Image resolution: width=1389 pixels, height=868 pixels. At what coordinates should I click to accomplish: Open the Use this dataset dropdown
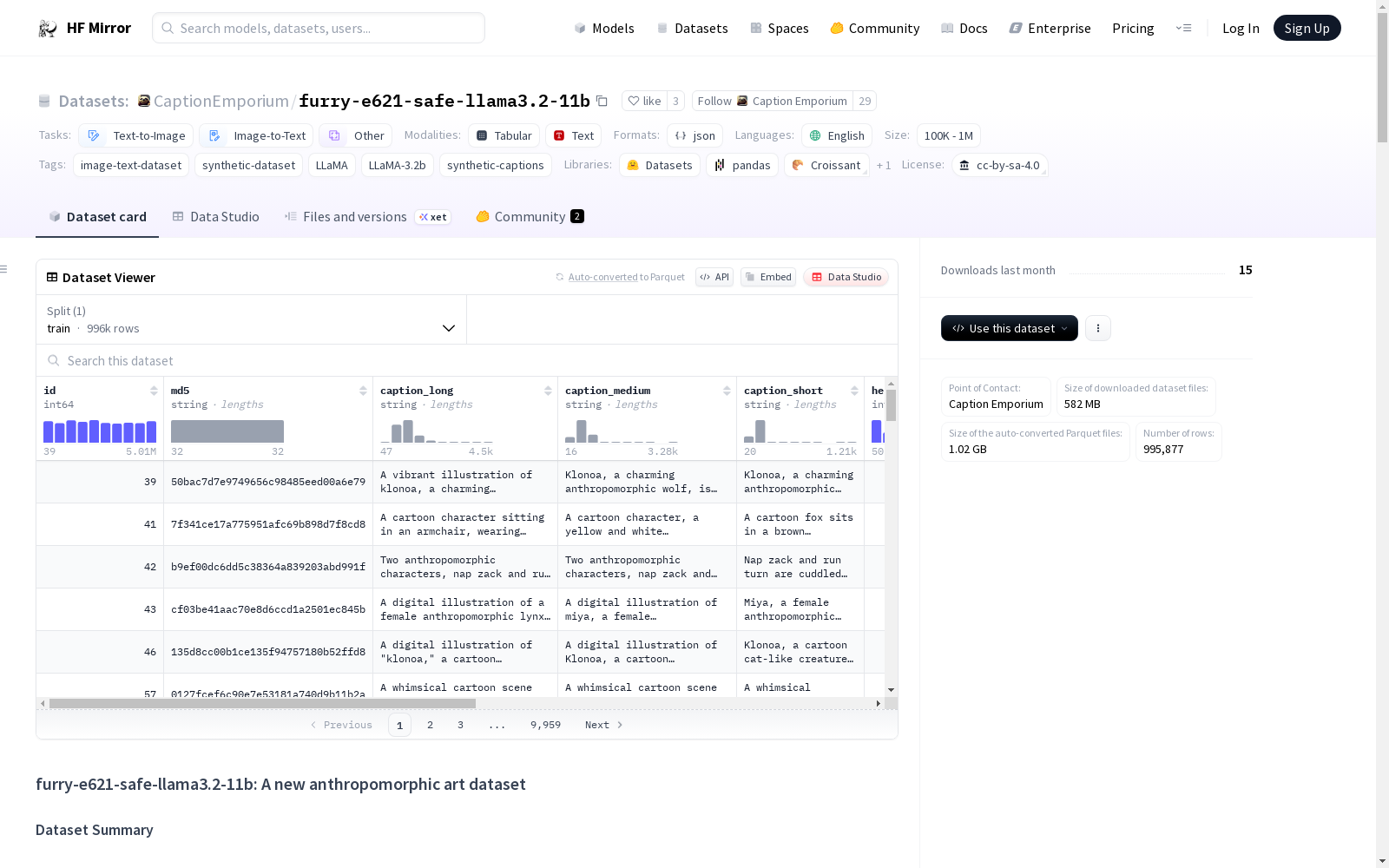1010,328
